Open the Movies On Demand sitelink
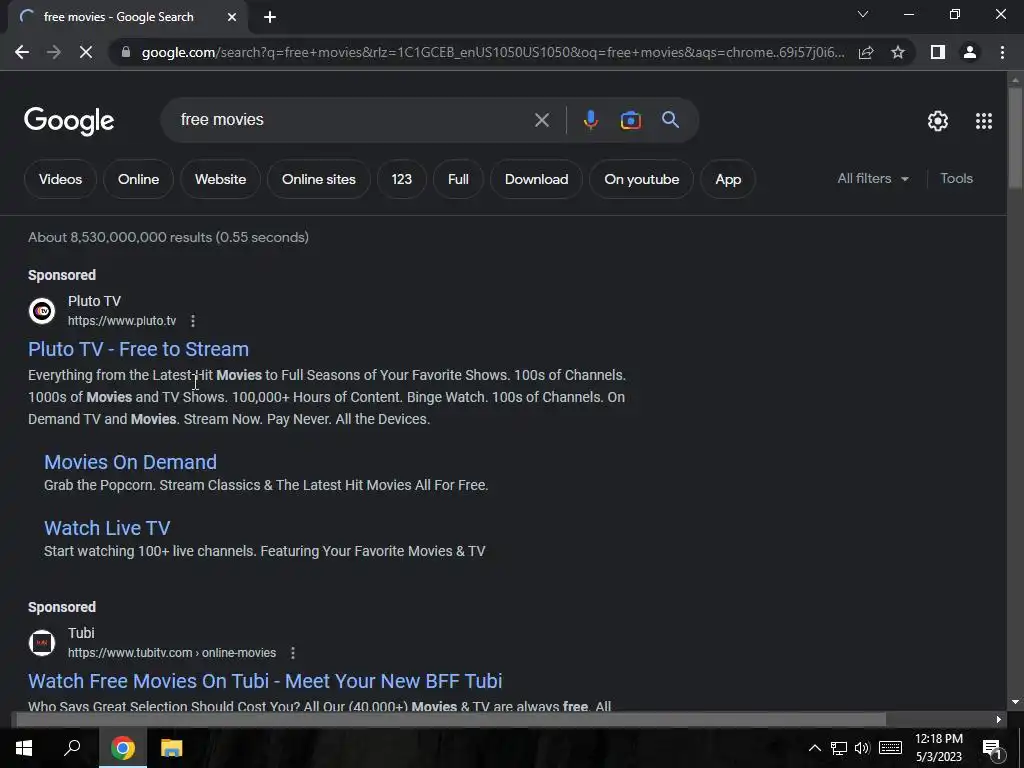 point(130,462)
